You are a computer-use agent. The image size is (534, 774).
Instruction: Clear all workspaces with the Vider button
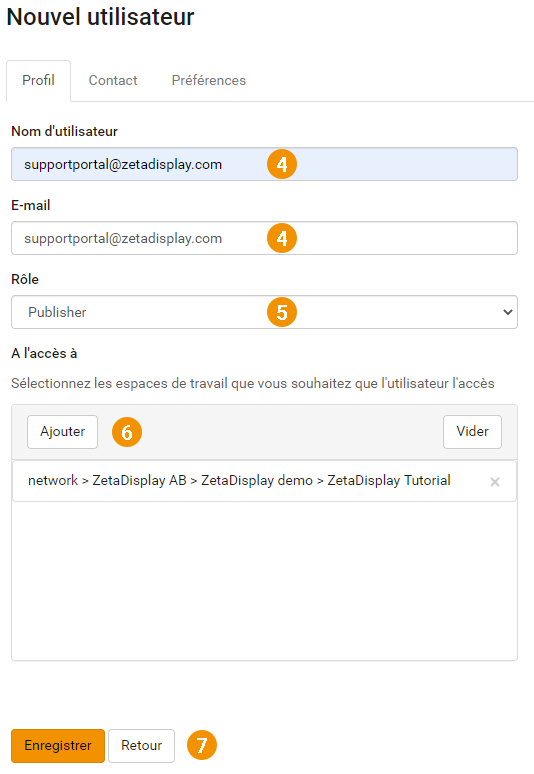472,431
